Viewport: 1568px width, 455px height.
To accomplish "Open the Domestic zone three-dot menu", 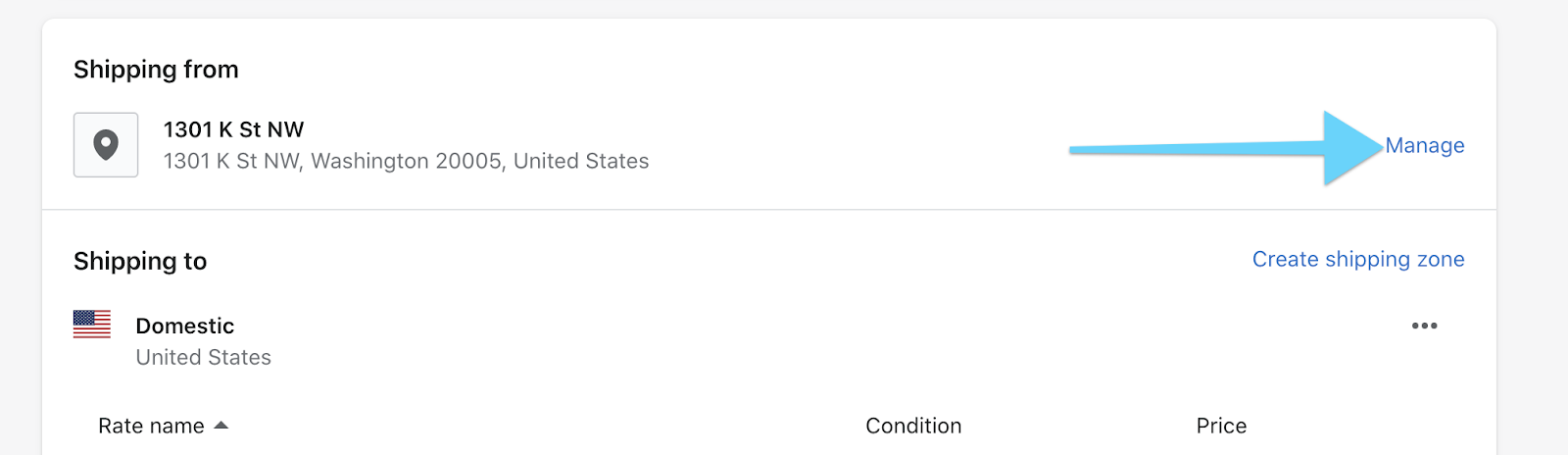I will pos(1424,326).
